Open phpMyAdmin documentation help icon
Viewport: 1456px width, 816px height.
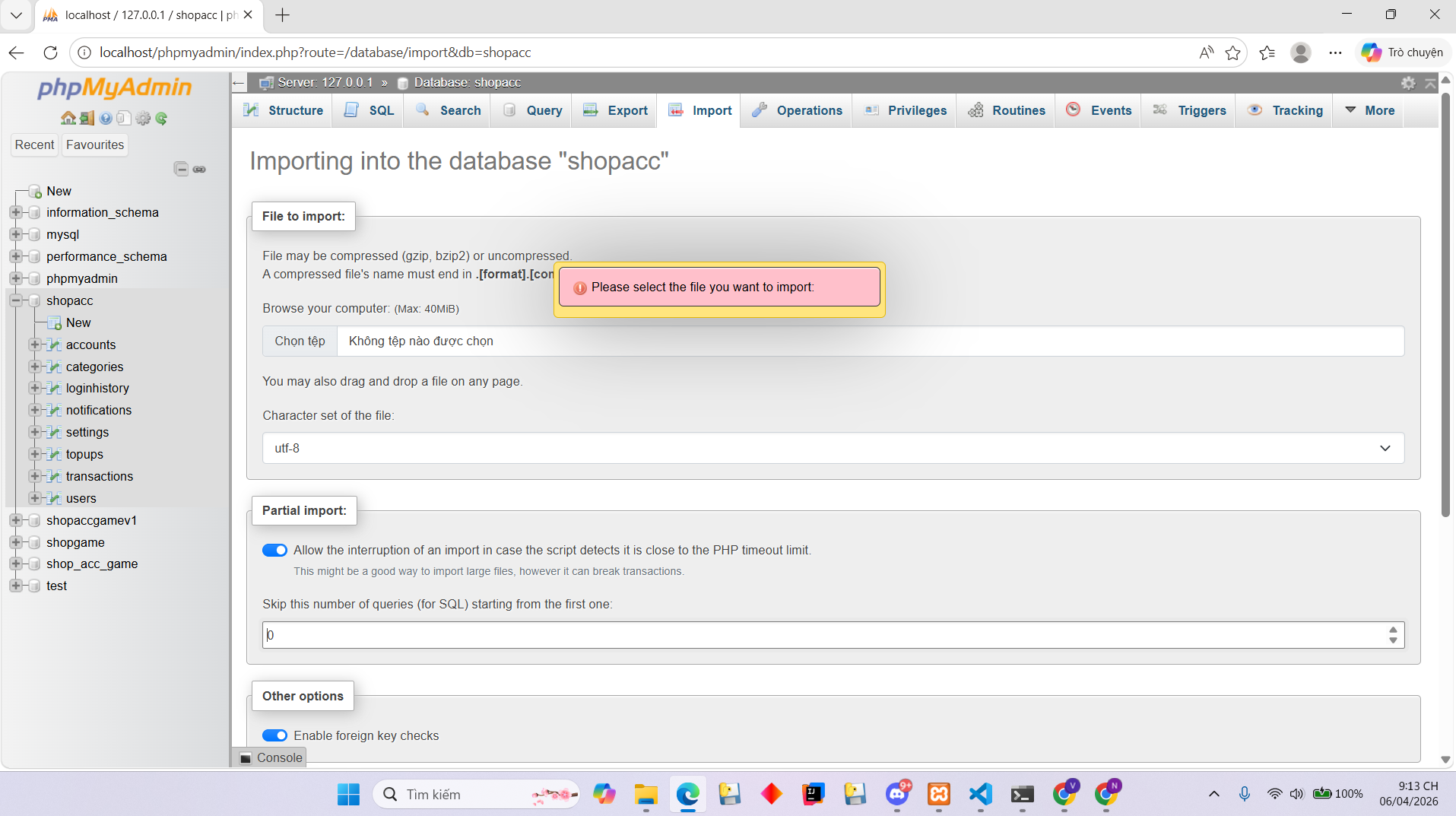point(106,118)
